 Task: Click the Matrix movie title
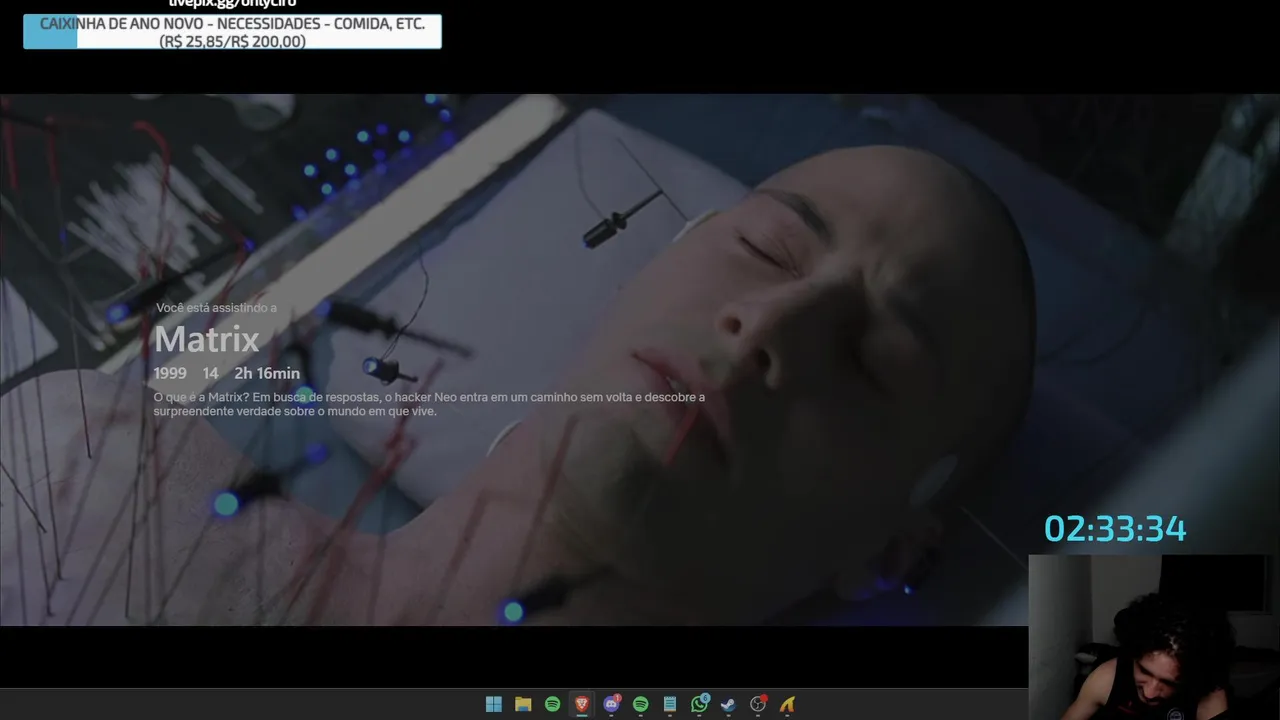click(206, 340)
